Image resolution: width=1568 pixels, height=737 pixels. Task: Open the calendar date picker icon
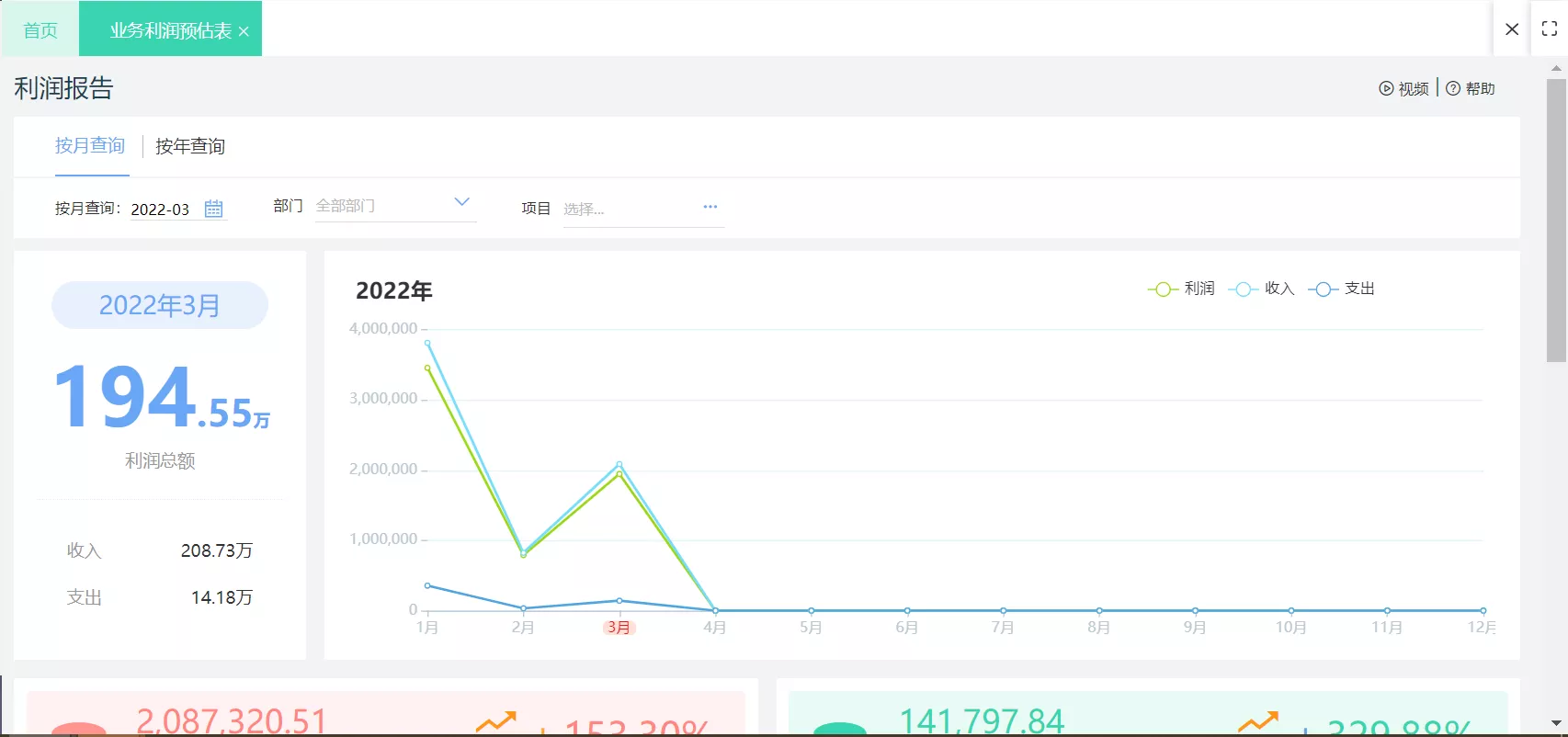[x=213, y=209]
